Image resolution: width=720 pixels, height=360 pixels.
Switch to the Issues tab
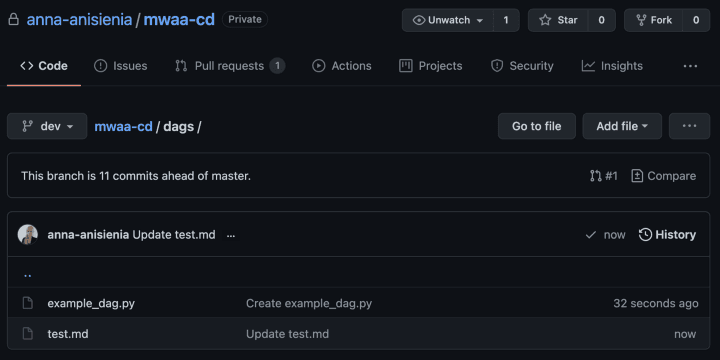(121, 66)
